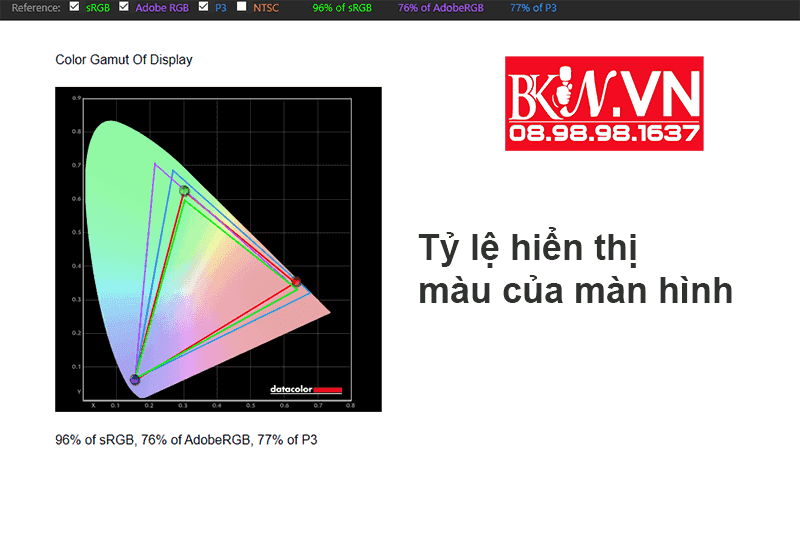Enable the NTSC reference checkbox

[x=242, y=7]
